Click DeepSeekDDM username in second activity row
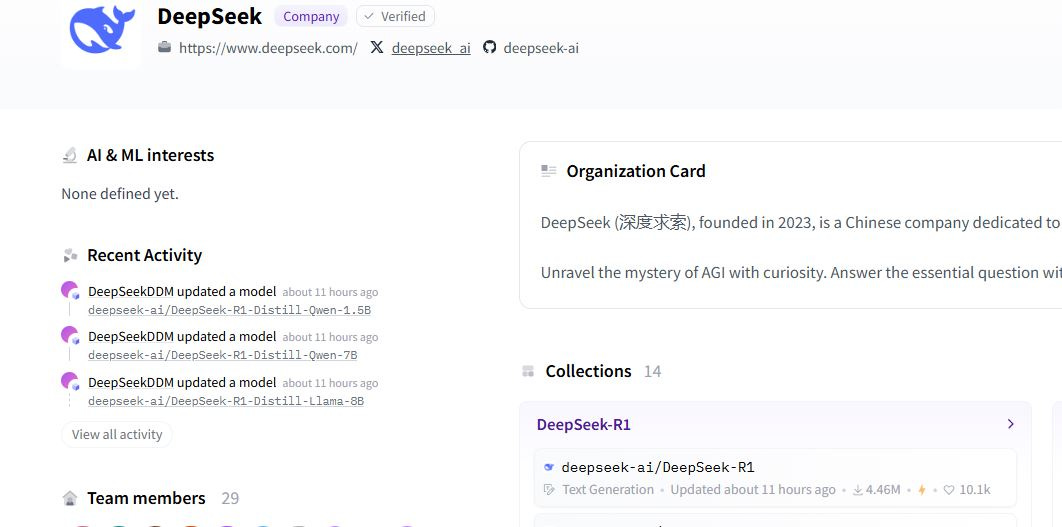Image resolution: width=1062 pixels, height=527 pixels. pyautogui.click(x=131, y=337)
